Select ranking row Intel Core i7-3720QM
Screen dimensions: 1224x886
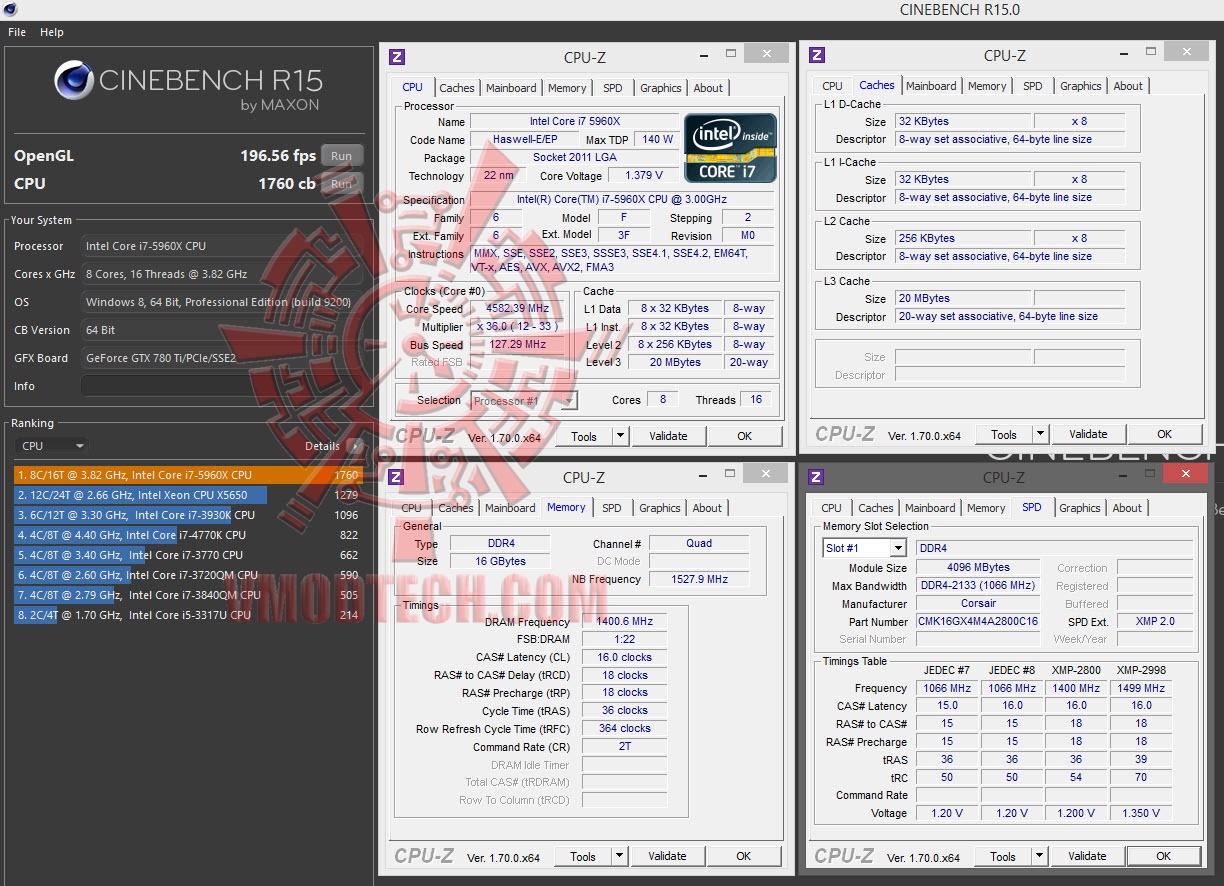[188, 575]
